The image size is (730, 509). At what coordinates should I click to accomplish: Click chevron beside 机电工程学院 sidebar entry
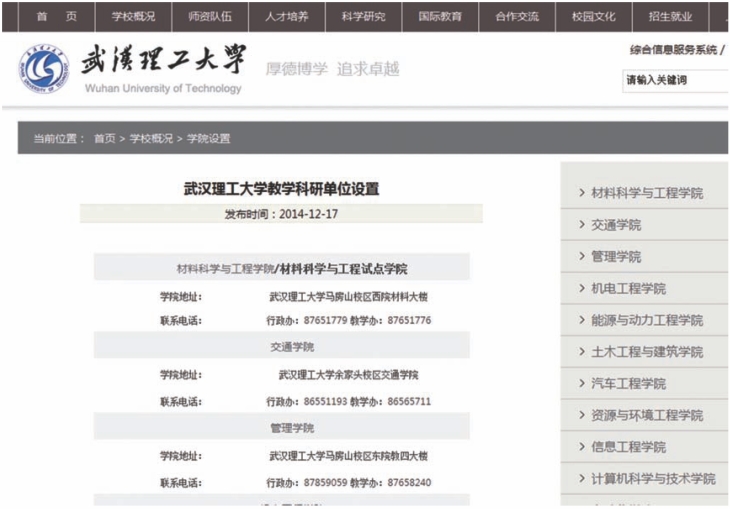(581, 288)
